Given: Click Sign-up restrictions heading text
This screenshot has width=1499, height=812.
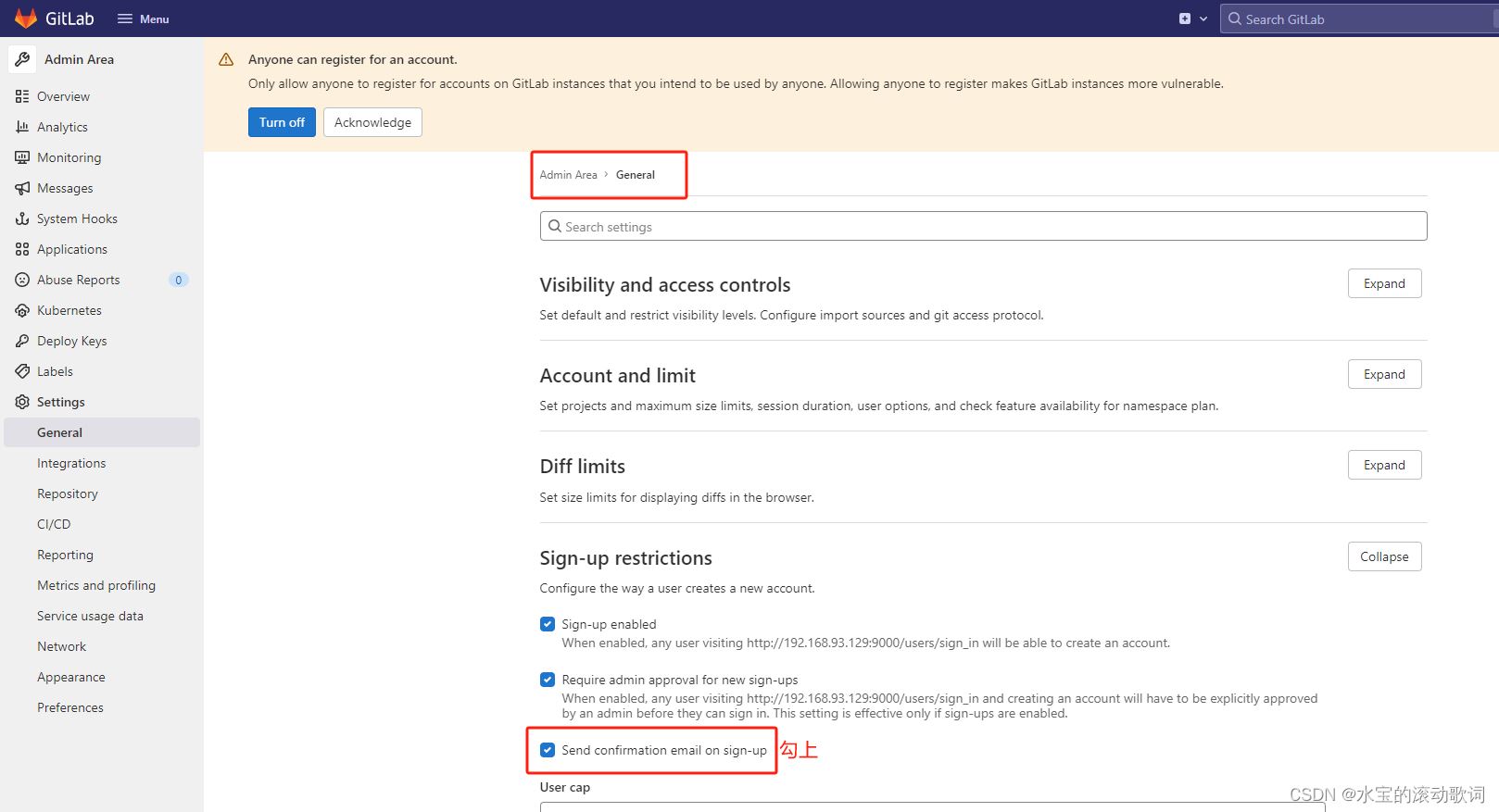Looking at the screenshot, I should click(x=625, y=557).
